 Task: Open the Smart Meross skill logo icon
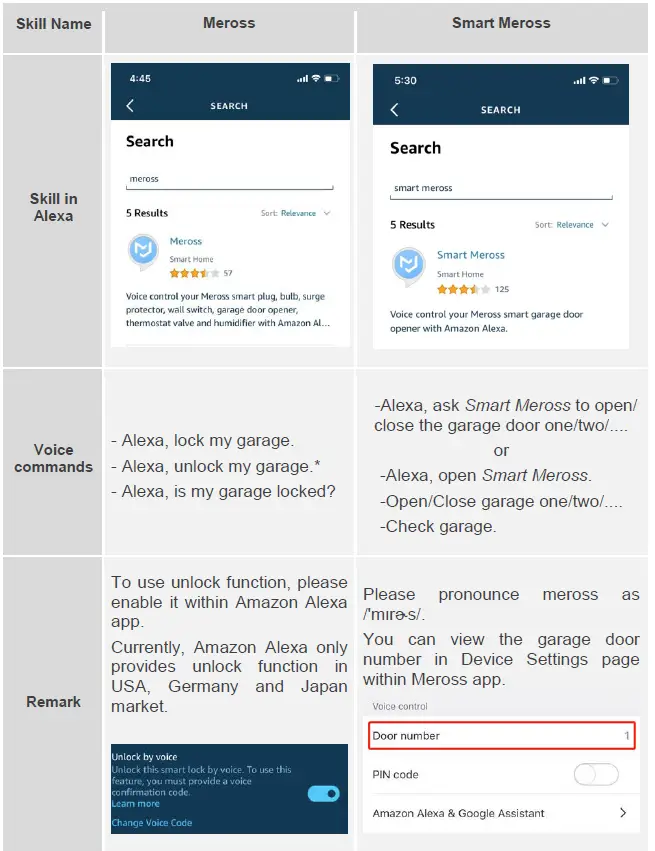pyautogui.click(x=408, y=266)
